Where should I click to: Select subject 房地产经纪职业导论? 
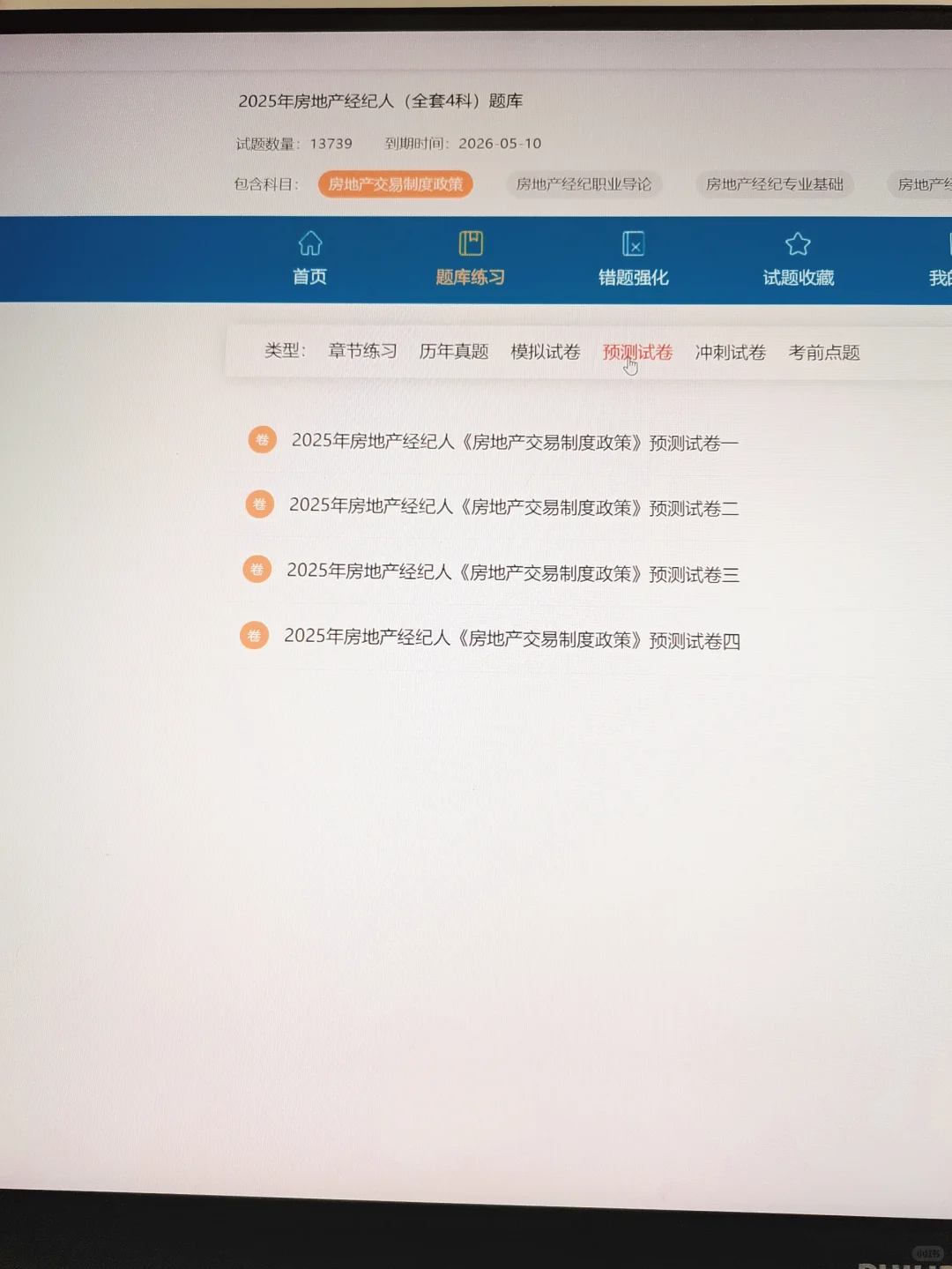click(584, 184)
